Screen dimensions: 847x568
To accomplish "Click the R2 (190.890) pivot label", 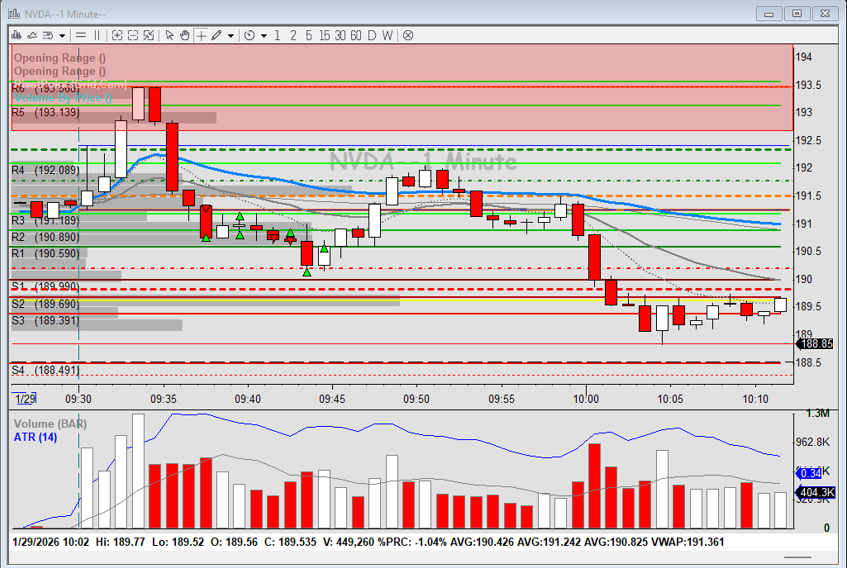I will click(45, 237).
